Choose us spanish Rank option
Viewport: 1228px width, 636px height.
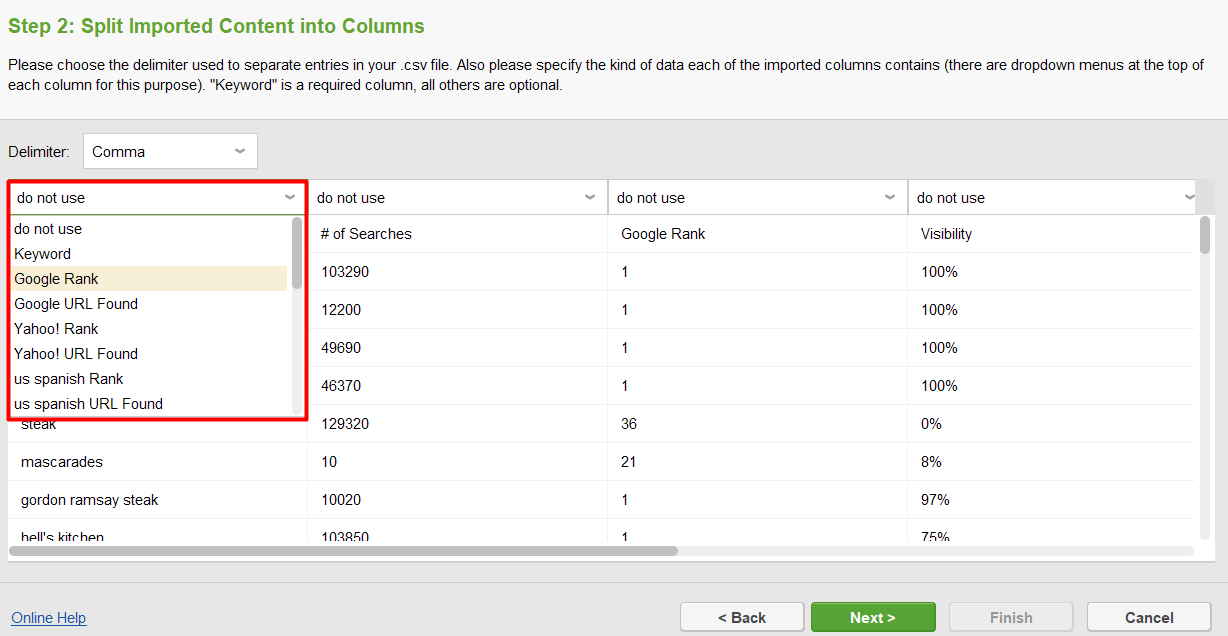pos(150,379)
